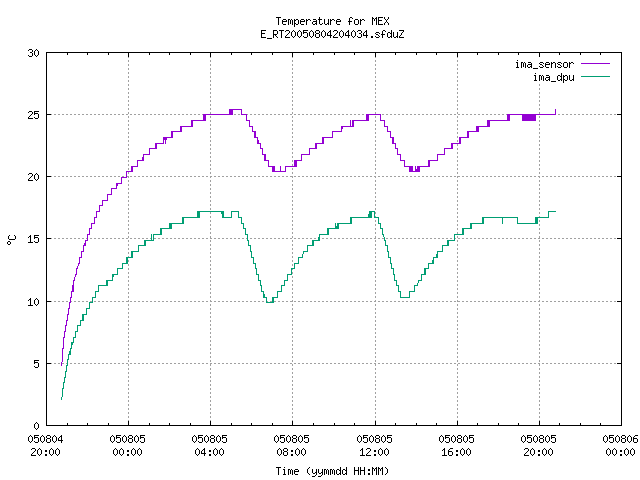Click the x-axis label 050805 00:00
Viewport: 640px width, 480px height.
pyautogui.click(x=127, y=446)
